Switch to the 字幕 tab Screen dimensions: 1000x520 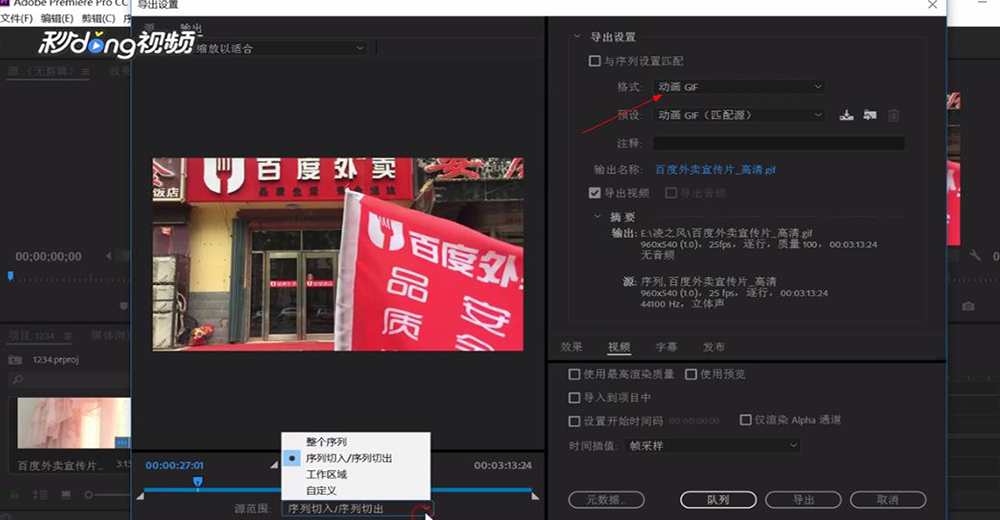coord(666,347)
